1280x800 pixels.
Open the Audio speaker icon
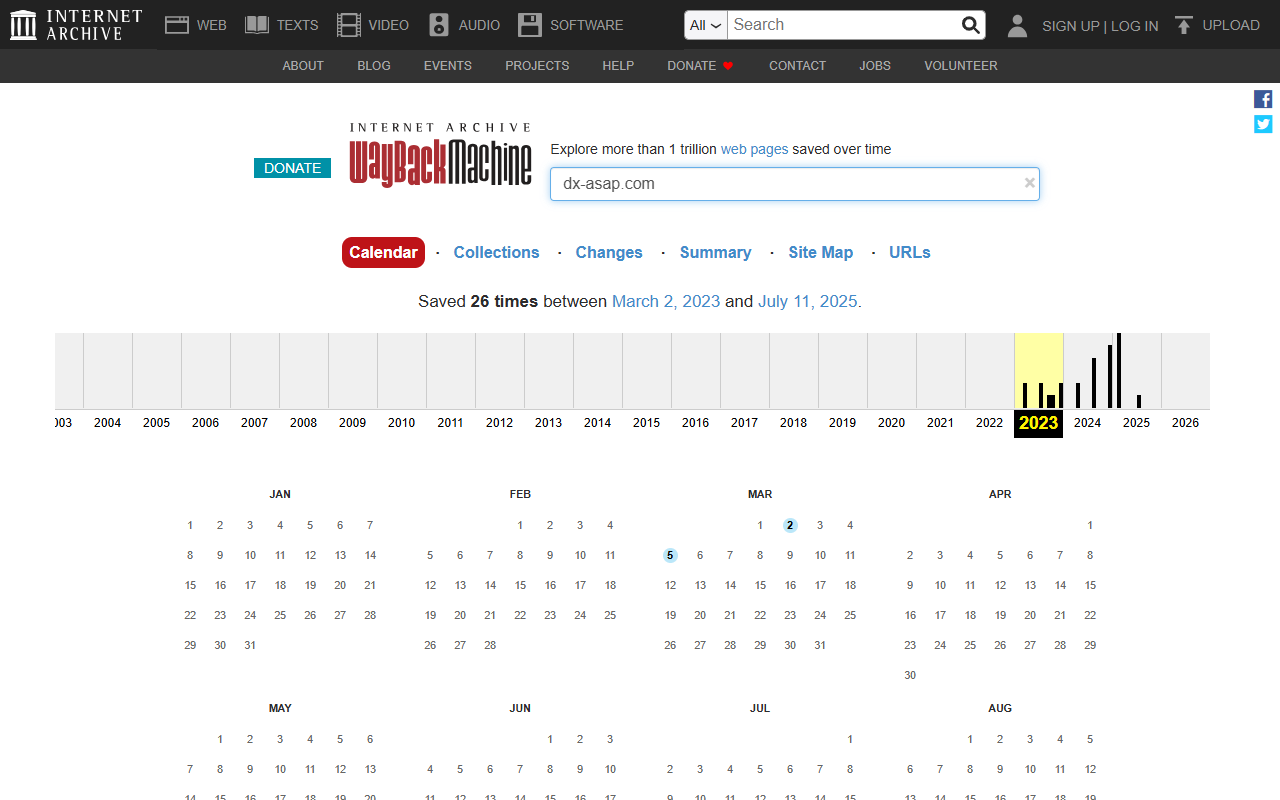439,25
